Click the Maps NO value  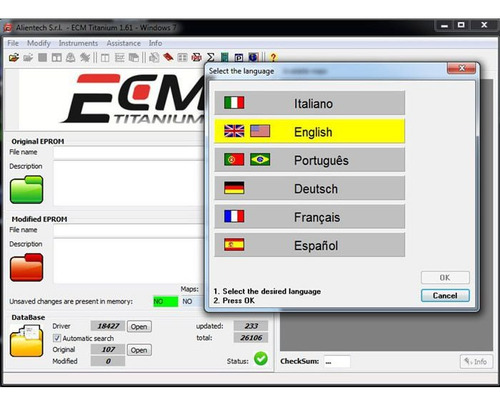click(x=192, y=301)
